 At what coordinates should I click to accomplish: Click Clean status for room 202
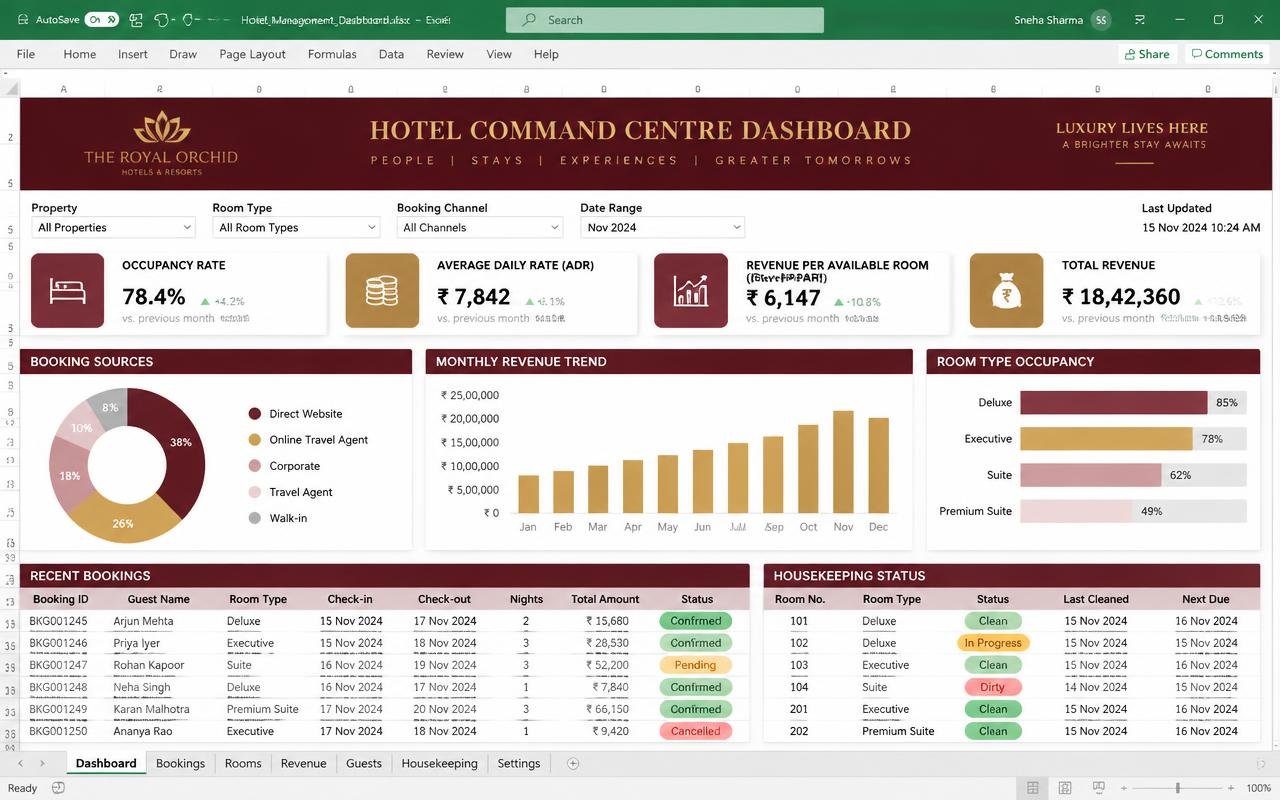coord(993,731)
